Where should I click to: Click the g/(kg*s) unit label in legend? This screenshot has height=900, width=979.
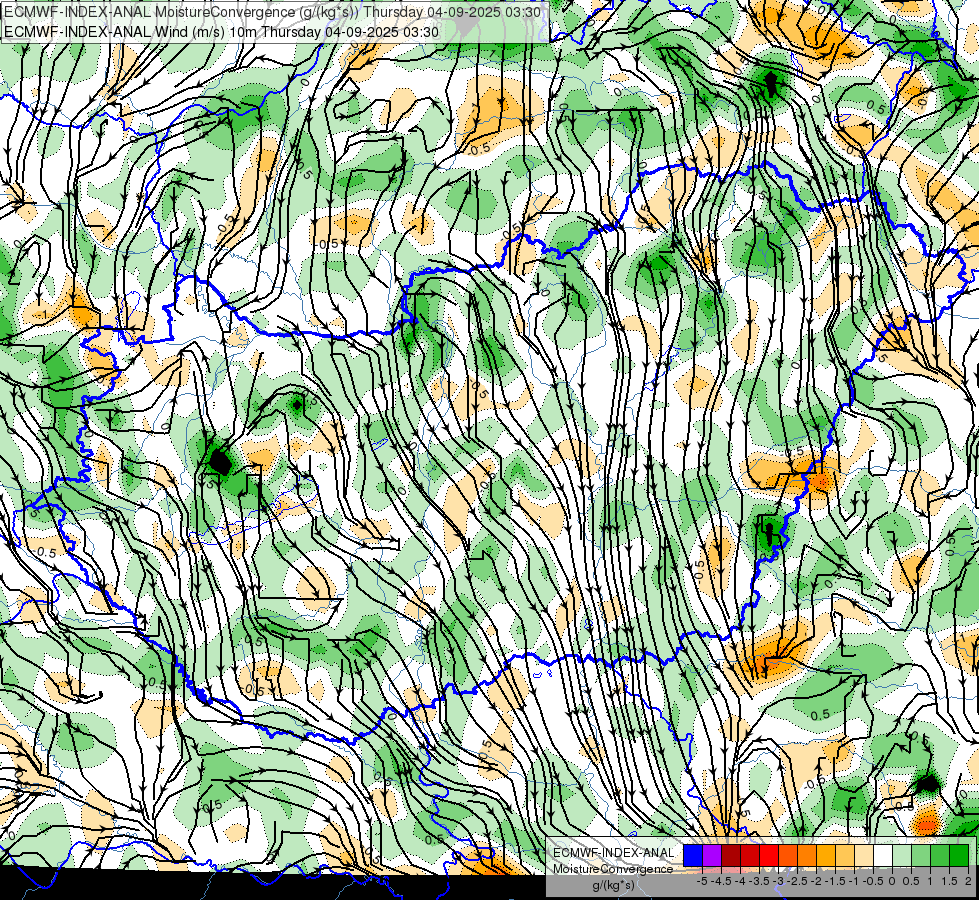614,886
